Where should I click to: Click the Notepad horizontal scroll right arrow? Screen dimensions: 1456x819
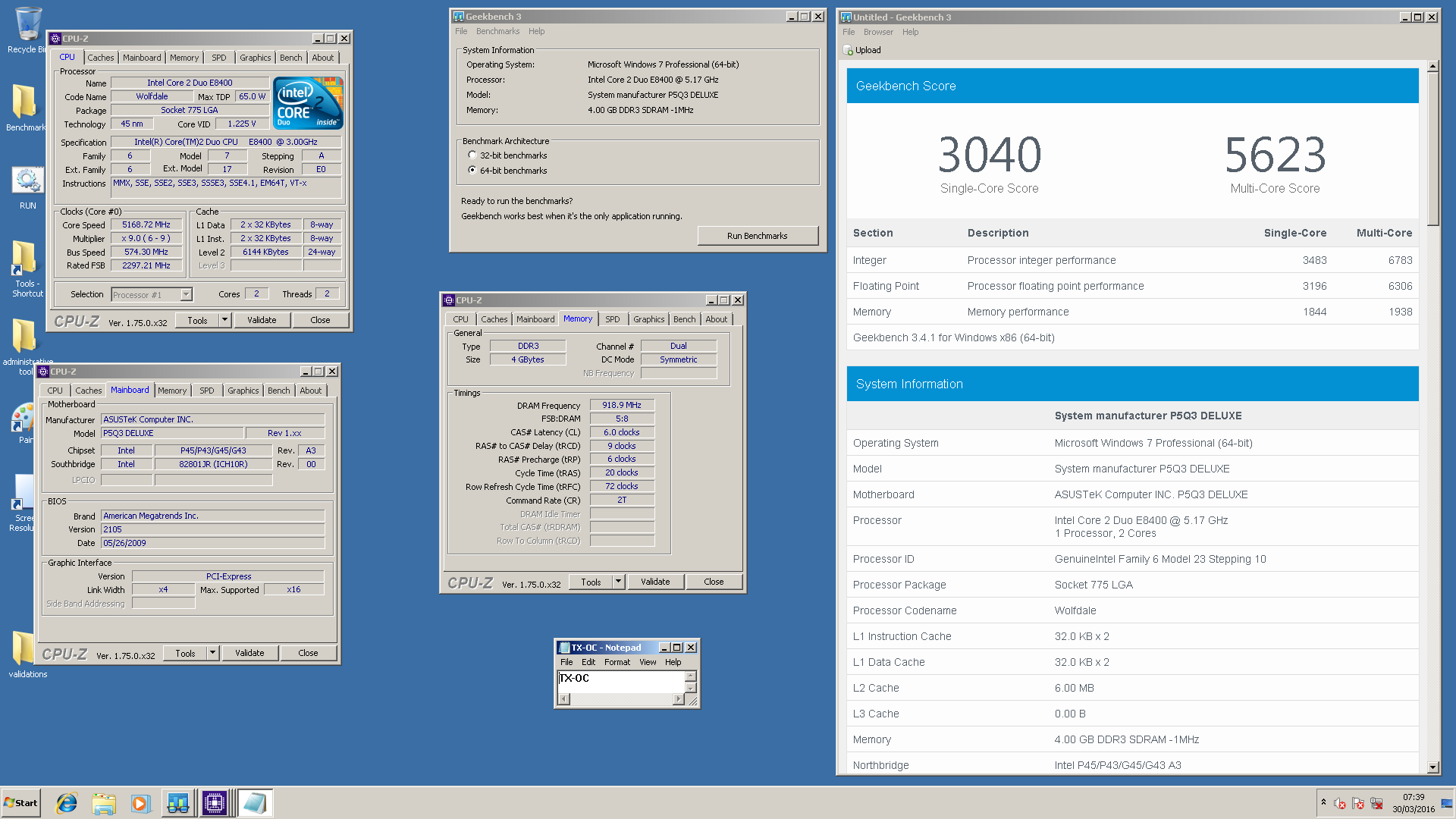point(678,699)
